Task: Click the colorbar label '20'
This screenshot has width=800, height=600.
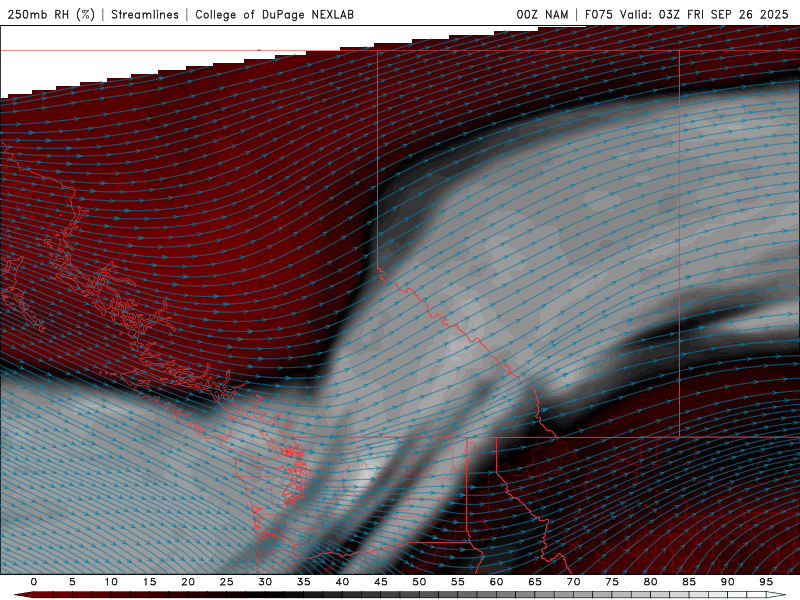Action: coord(188,582)
